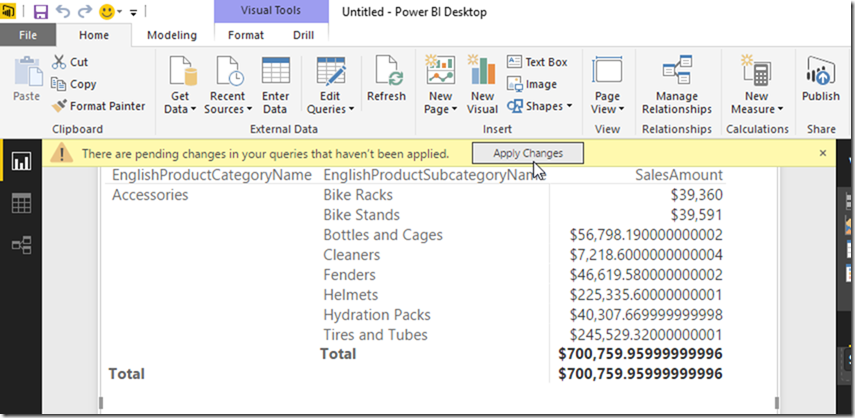The width and height of the screenshot is (855, 418).
Task: Select the Cleaners row
Action: (352, 255)
